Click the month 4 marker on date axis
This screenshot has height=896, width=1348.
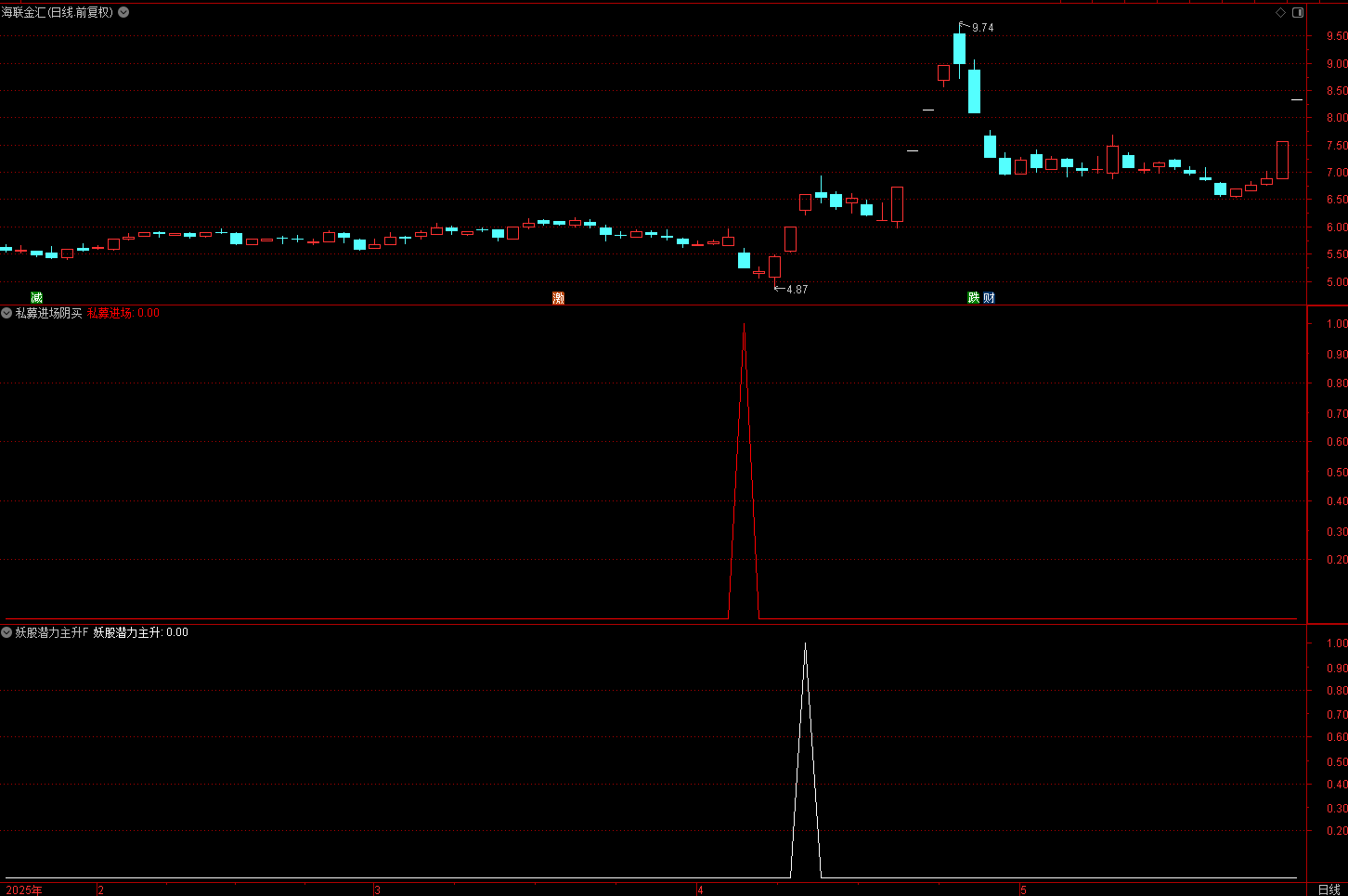700,890
